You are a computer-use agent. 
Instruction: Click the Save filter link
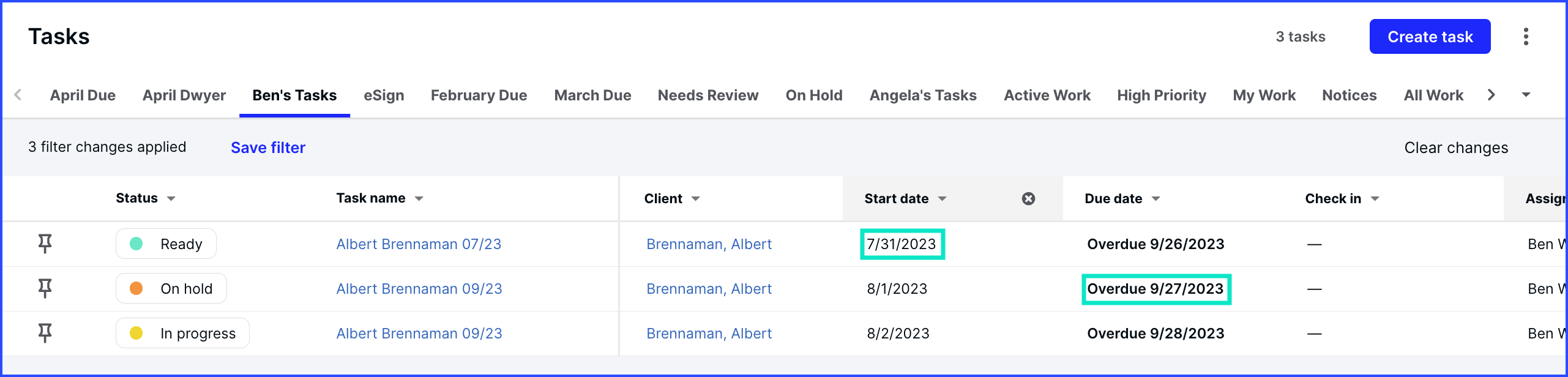[x=267, y=147]
